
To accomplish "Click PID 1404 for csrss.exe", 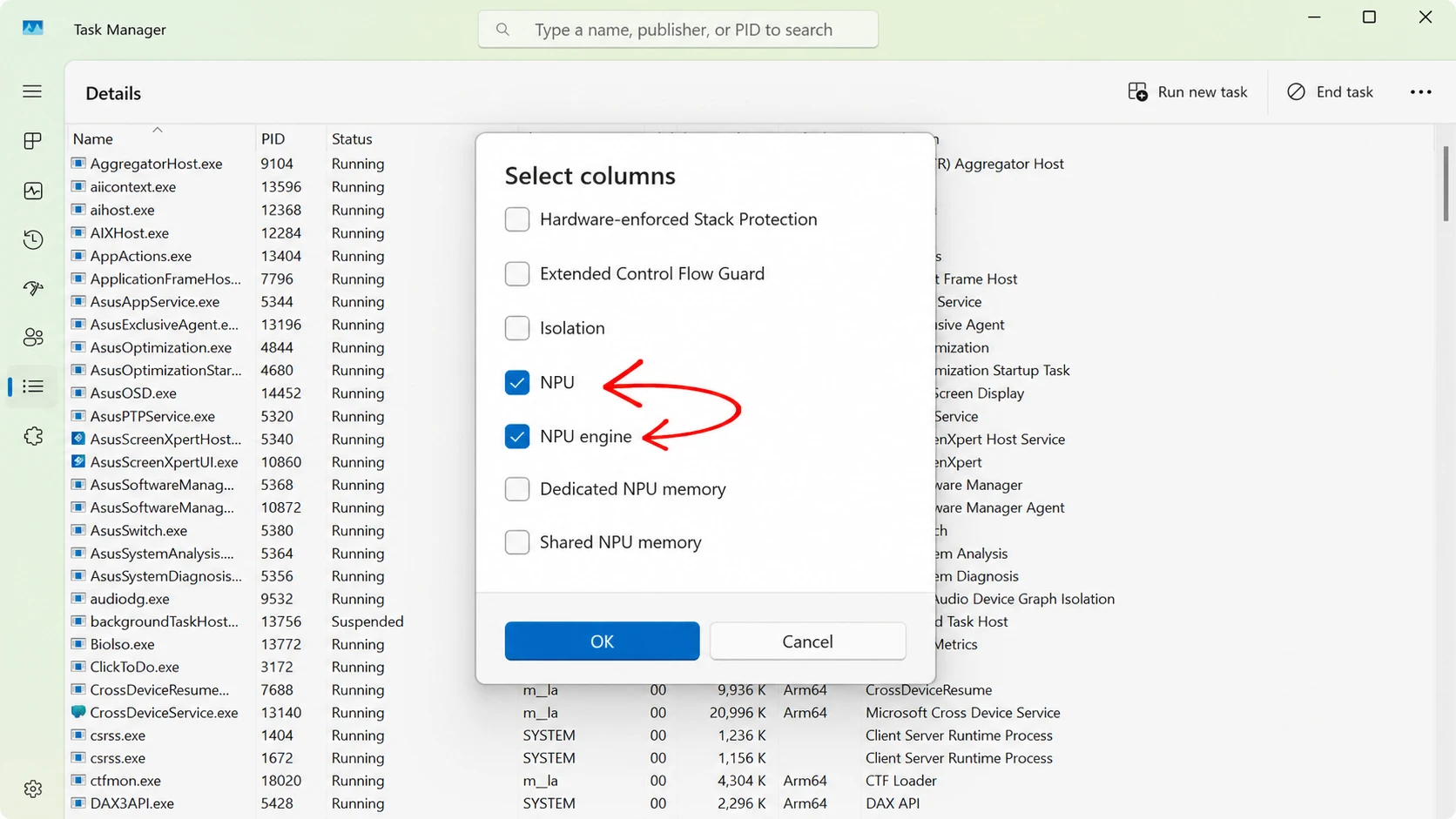I will tap(277, 735).
